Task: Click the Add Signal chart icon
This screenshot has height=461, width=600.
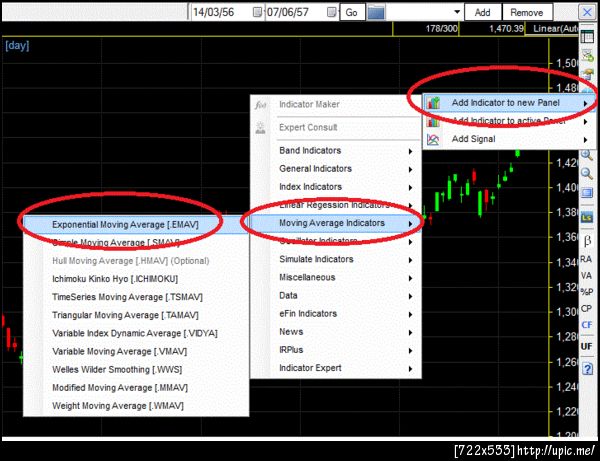Action: (x=433, y=140)
